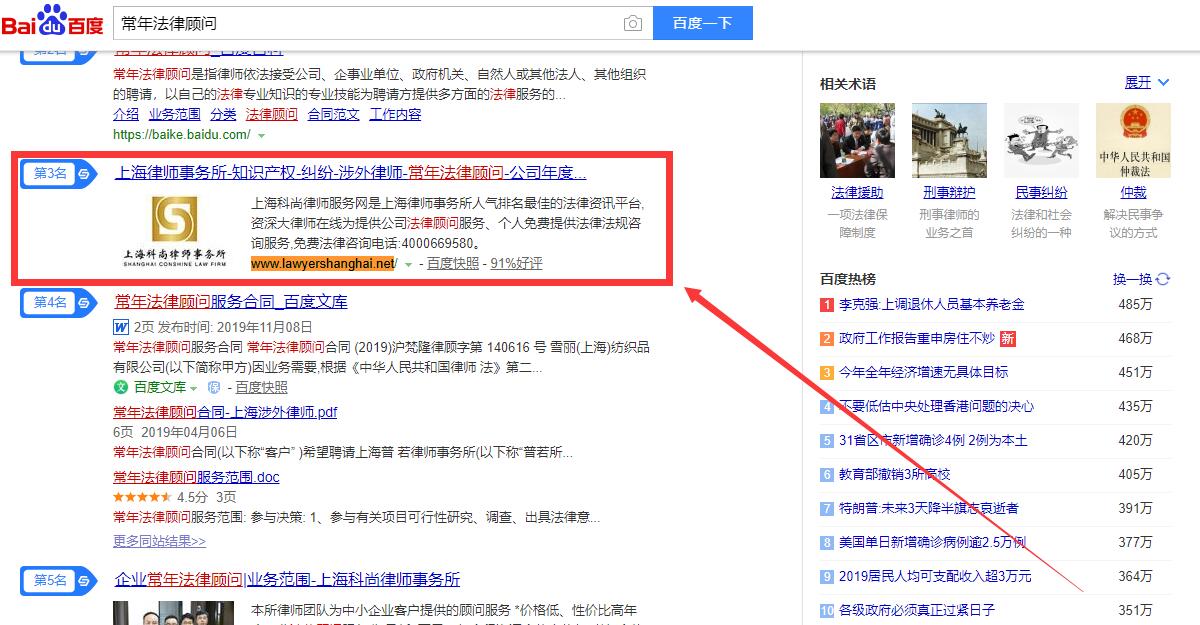Viewport: 1200px width, 625px height.
Task: Click the 第3名 rank badge
Action: (x=58, y=173)
